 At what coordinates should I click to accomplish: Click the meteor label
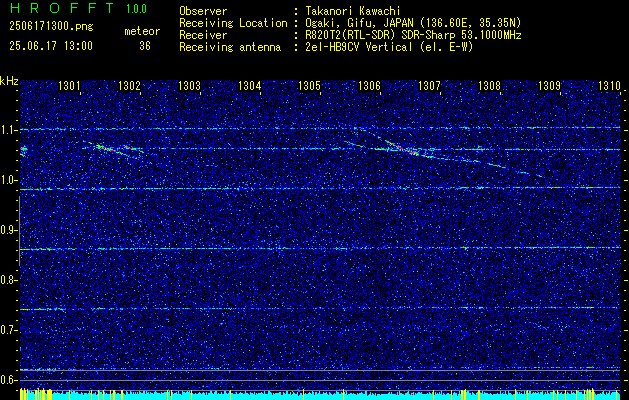point(142,31)
